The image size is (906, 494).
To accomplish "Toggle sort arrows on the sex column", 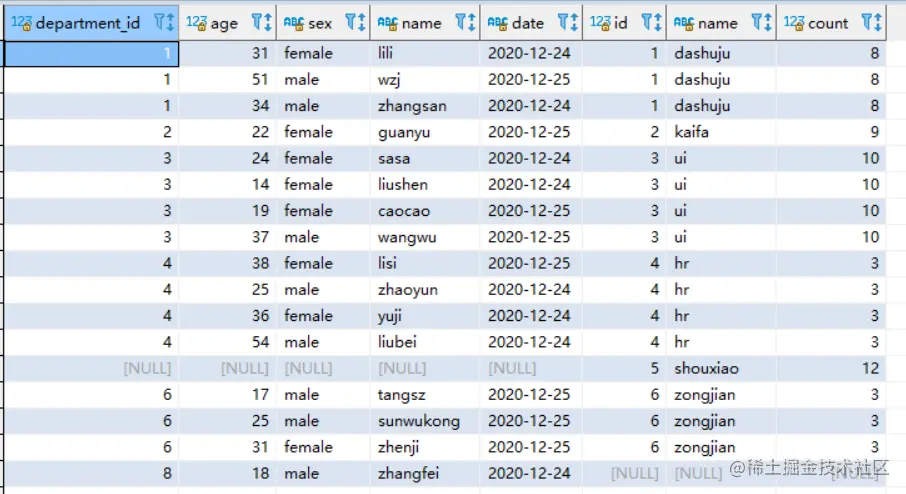I will pyautogui.click(x=361, y=23).
